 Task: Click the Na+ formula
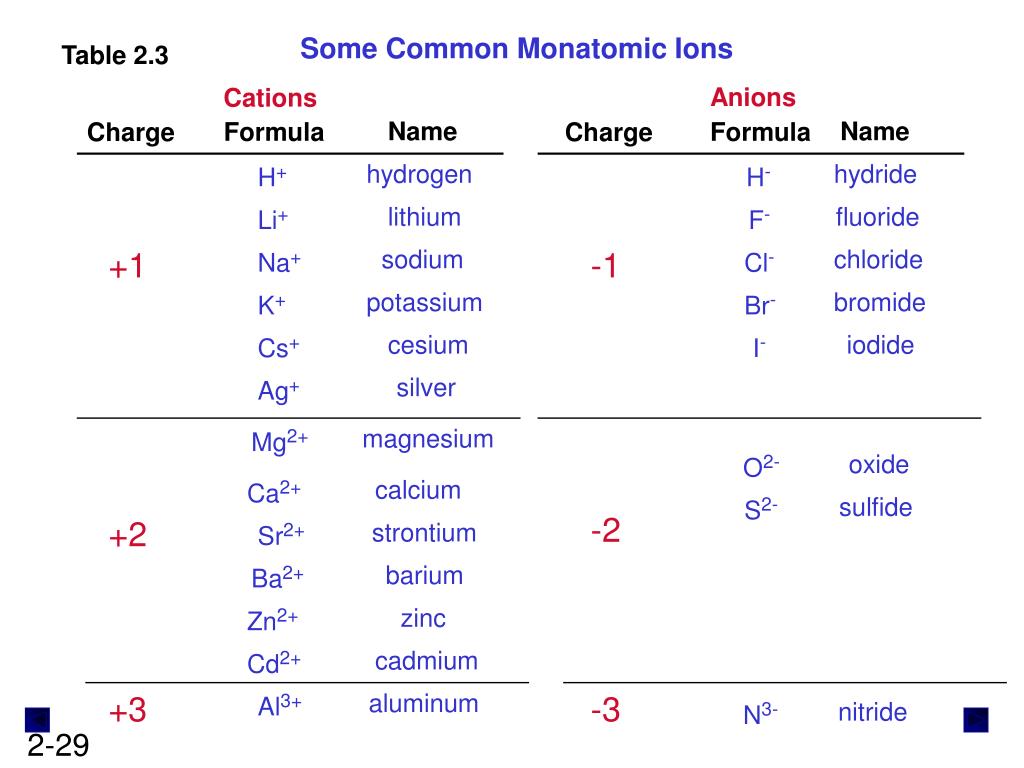point(279,263)
